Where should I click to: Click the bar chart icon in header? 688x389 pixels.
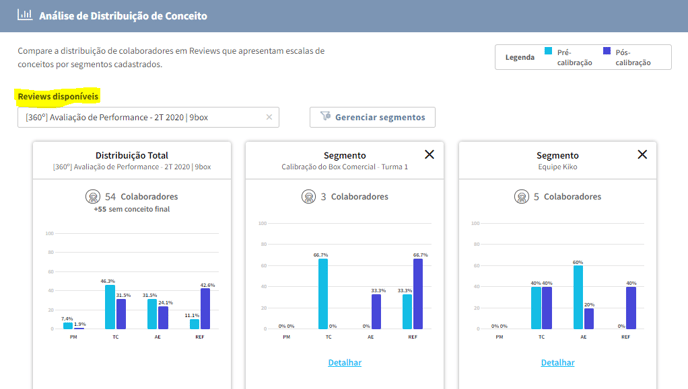[25, 15]
